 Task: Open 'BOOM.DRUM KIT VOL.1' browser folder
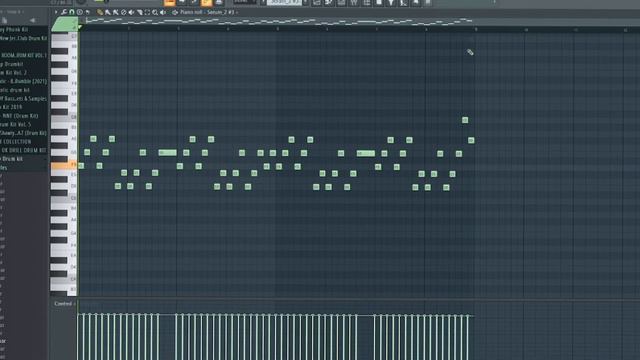tap(24, 55)
